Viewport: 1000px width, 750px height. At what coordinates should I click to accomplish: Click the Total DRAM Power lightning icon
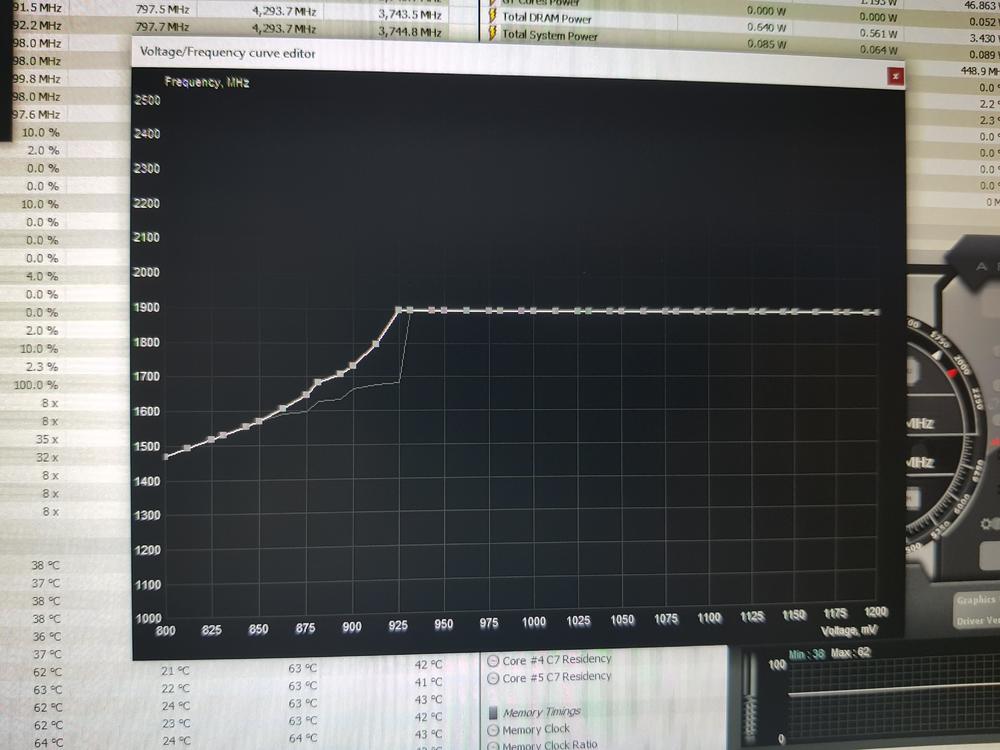493,17
